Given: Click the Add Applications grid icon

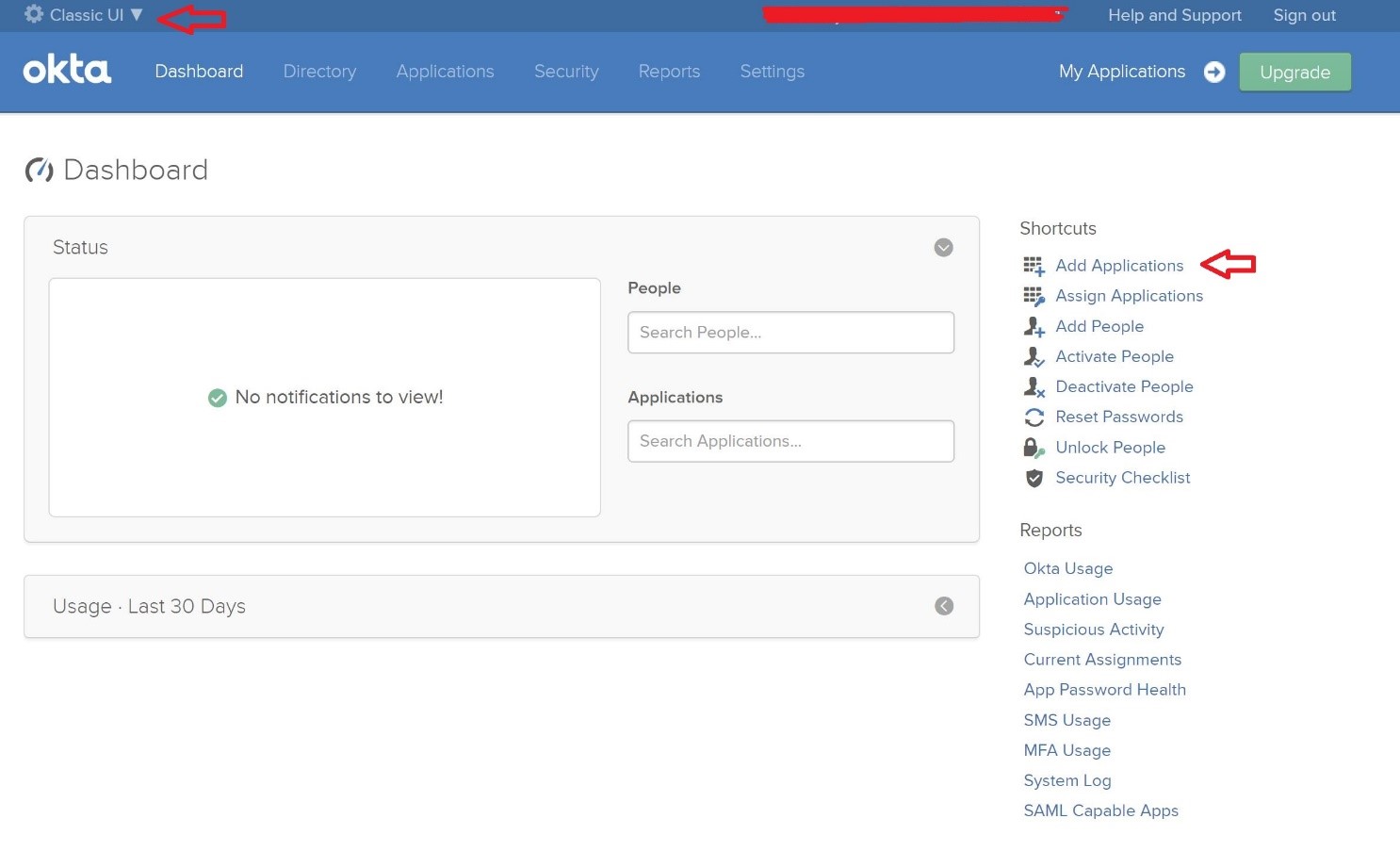Looking at the screenshot, I should tap(1034, 266).
